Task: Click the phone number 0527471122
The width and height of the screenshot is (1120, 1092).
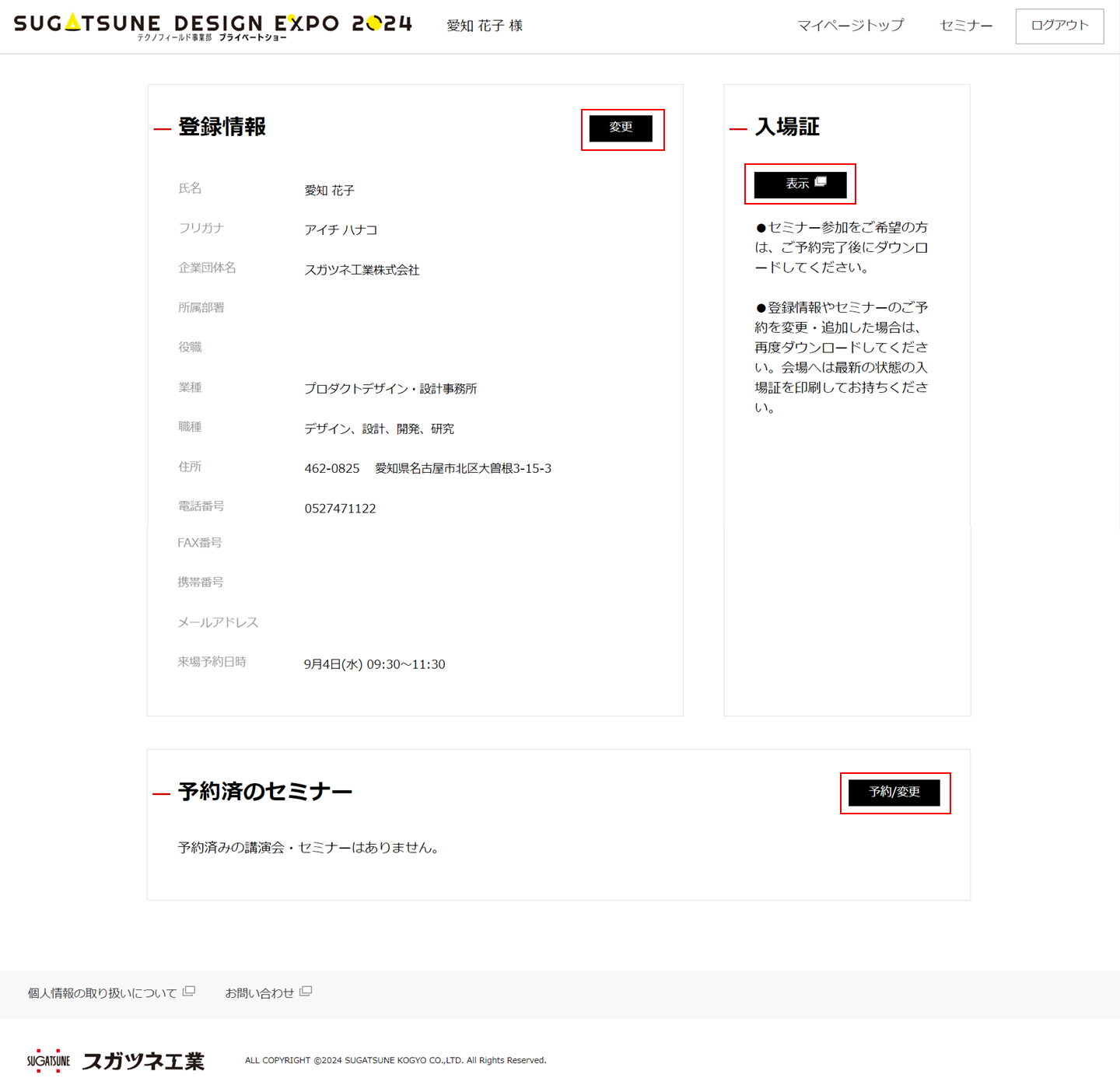Action: click(340, 509)
